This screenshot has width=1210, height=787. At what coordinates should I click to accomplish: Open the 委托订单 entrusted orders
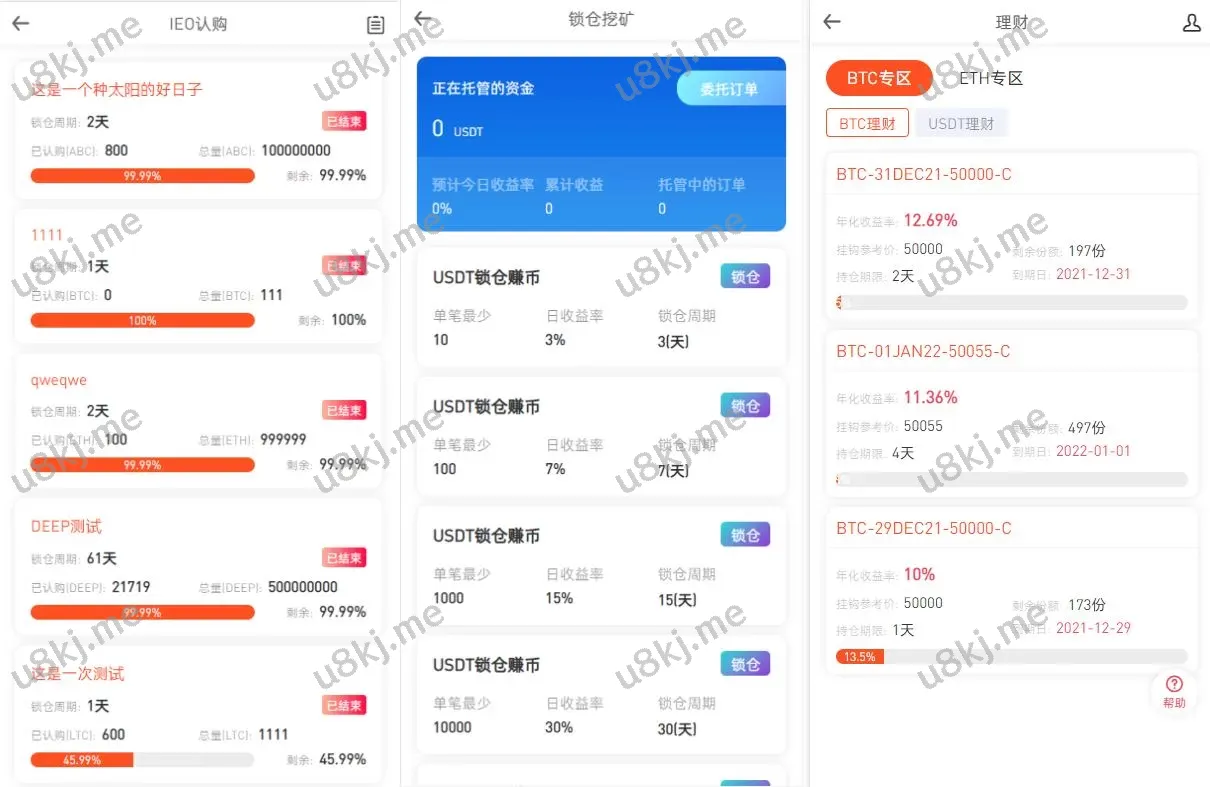[731, 89]
